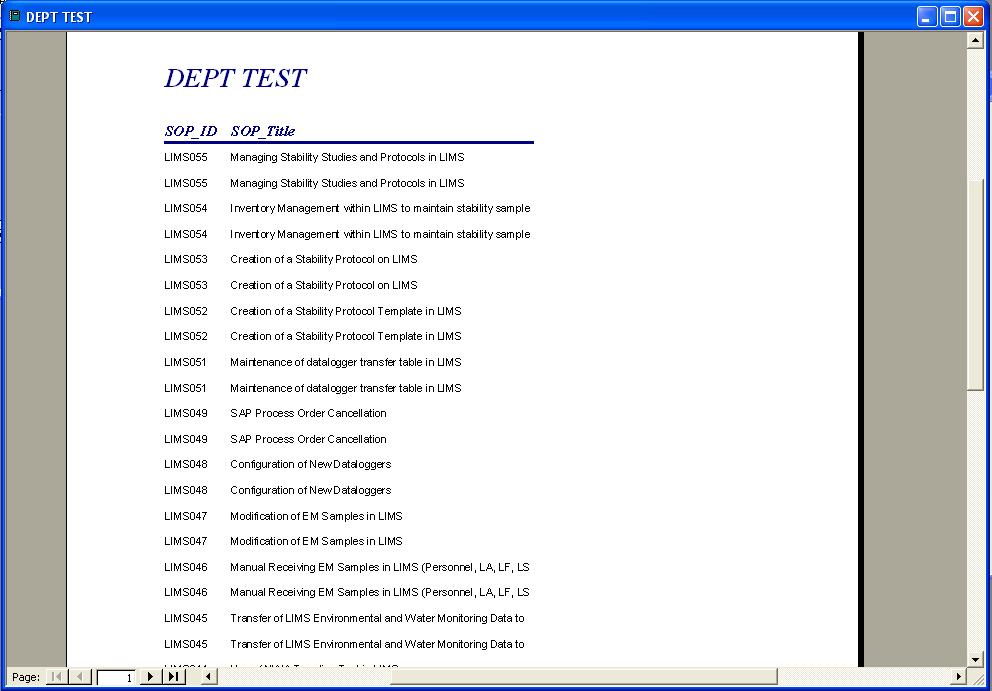
Task: Click the upper 'Creation of a Stability Protocol Template' title
Action: tap(346, 311)
